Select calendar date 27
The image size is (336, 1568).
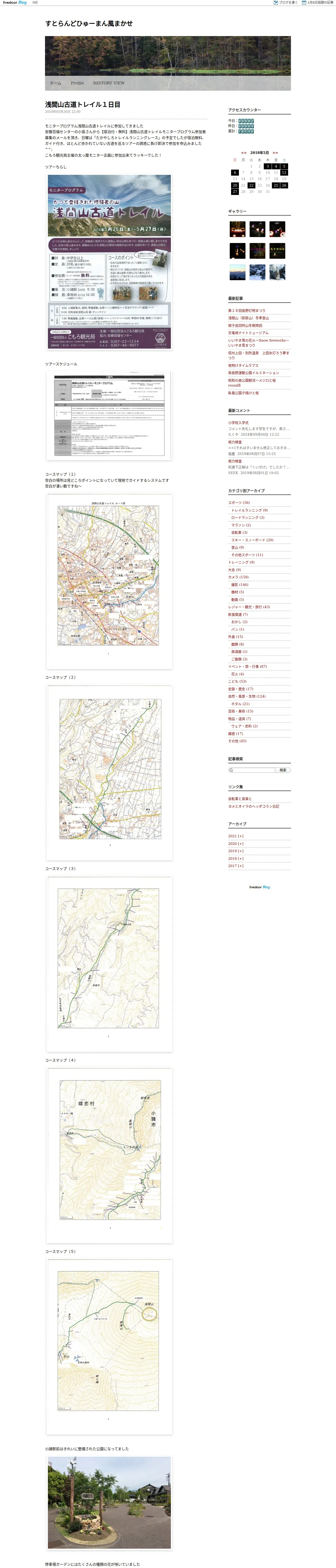(x=235, y=192)
